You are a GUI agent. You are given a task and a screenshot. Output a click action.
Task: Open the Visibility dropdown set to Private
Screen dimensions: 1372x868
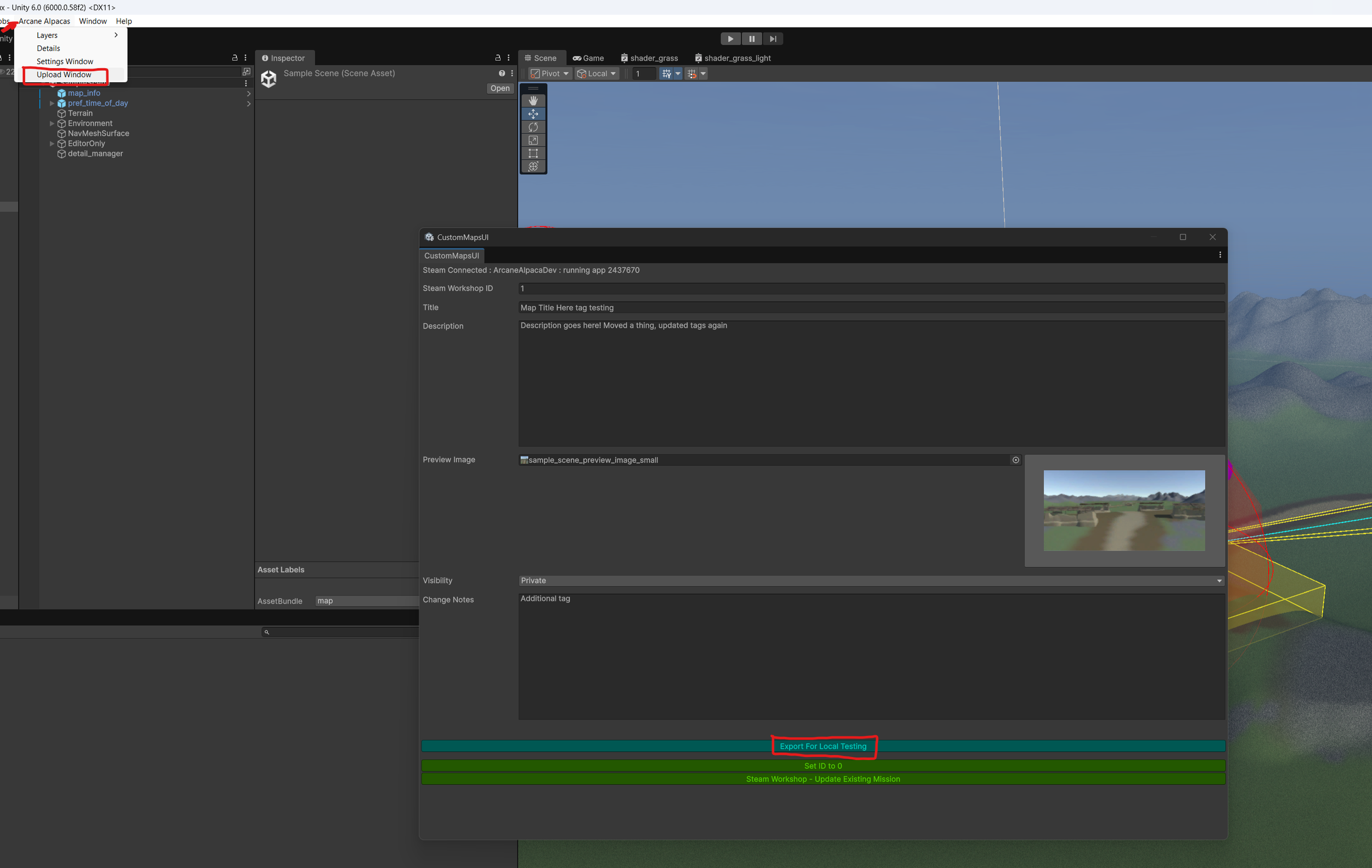click(x=871, y=580)
